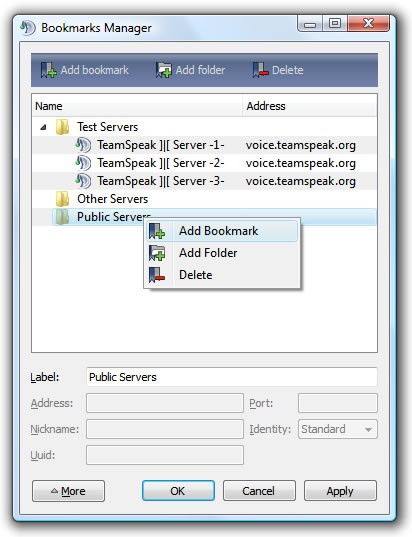Maximize the Bookmarks Manager window
This screenshot has width=412, height=537.
tap(335, 24)
